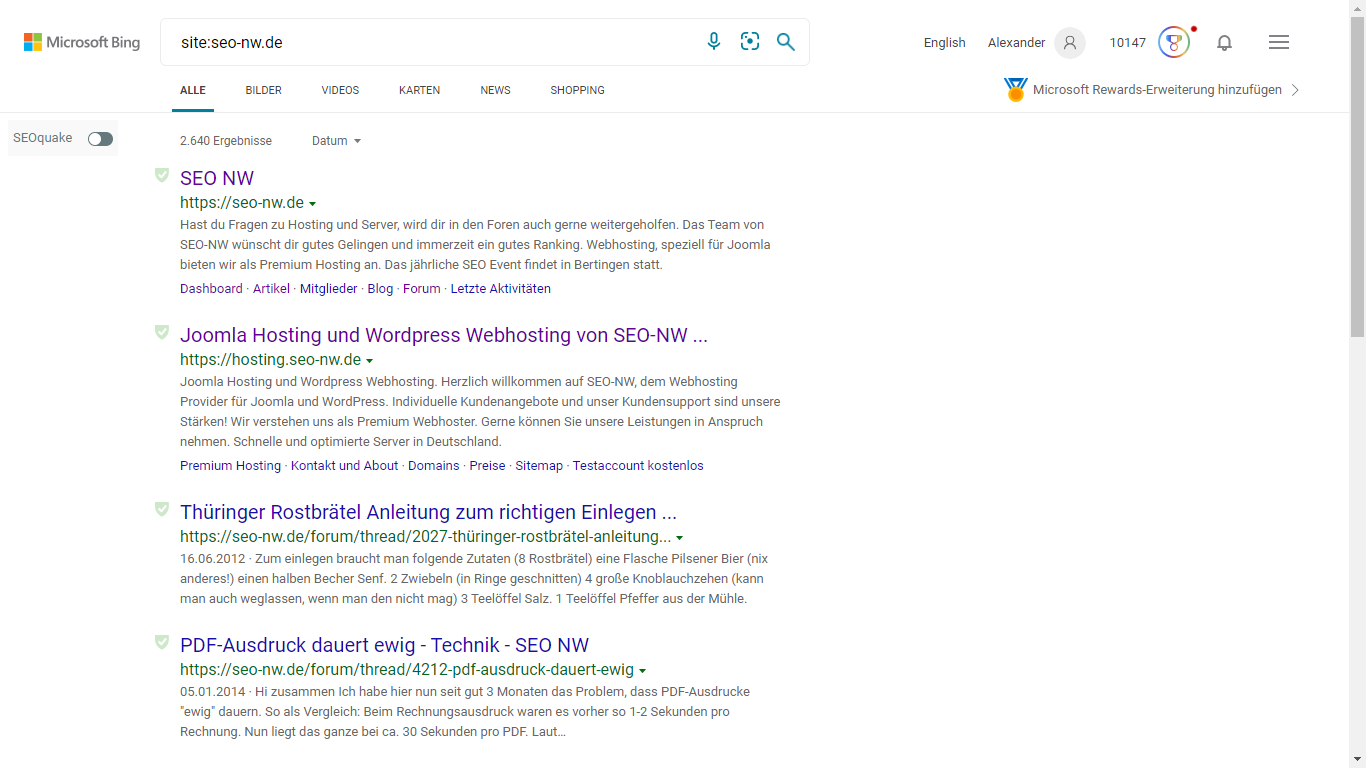Open the Datum filter dropdown
Screen dimensions: 1366x768
point(336,141)
